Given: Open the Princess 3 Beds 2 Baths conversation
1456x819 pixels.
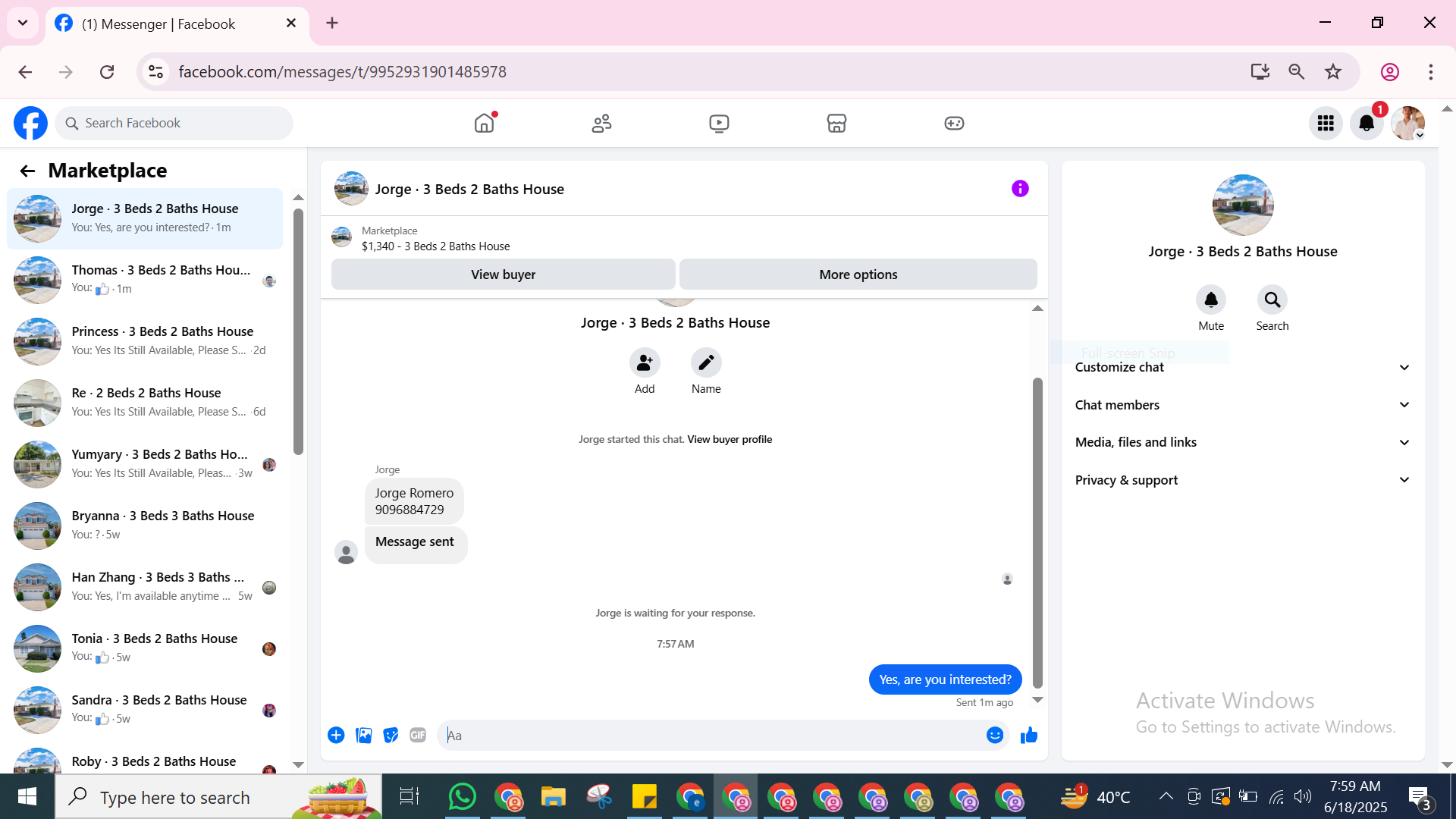Looking at the screenshot, I should 145,340.
